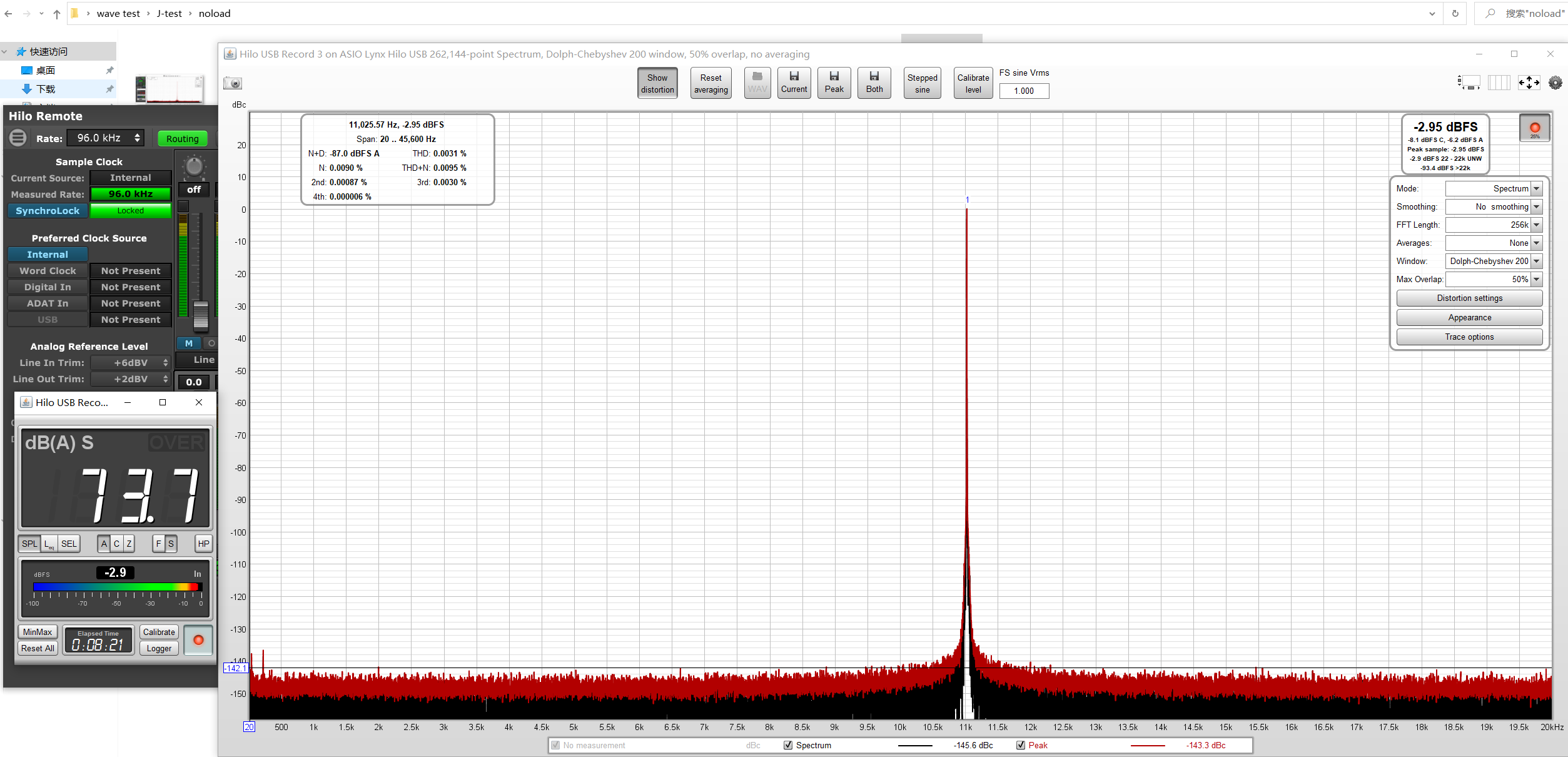Click 'noload' breadcrumb in address bar

215,14
